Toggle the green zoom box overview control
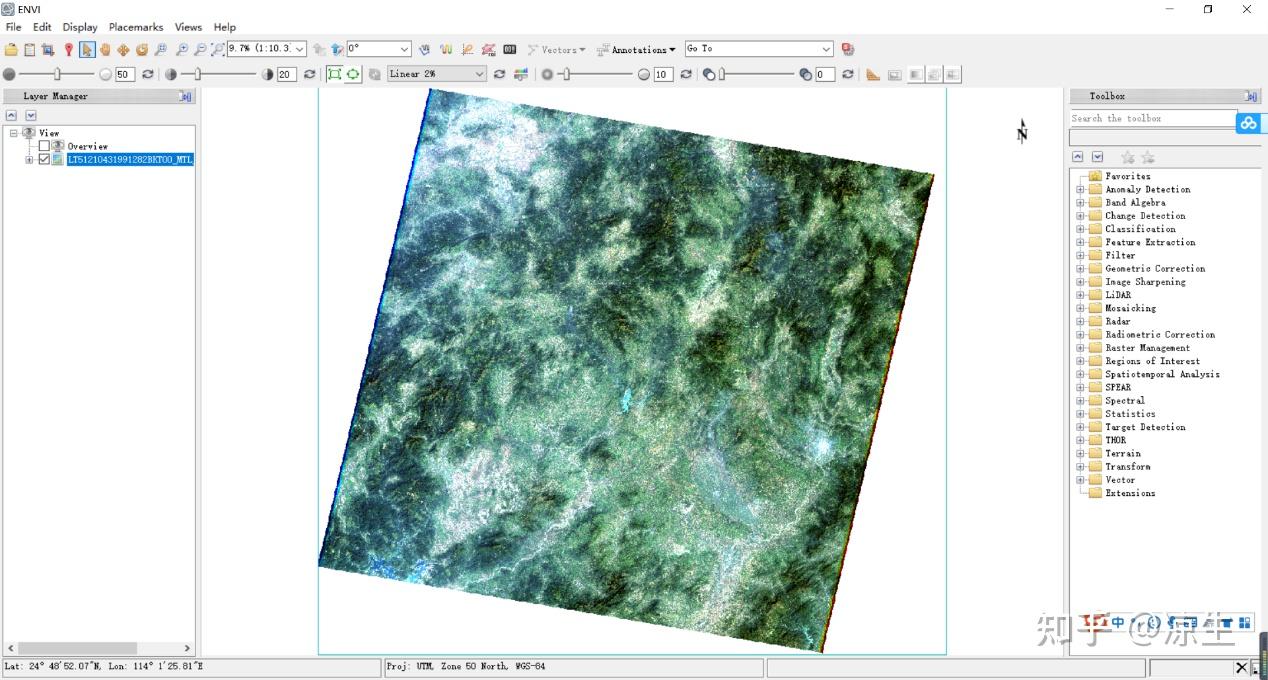 point(337,73)
